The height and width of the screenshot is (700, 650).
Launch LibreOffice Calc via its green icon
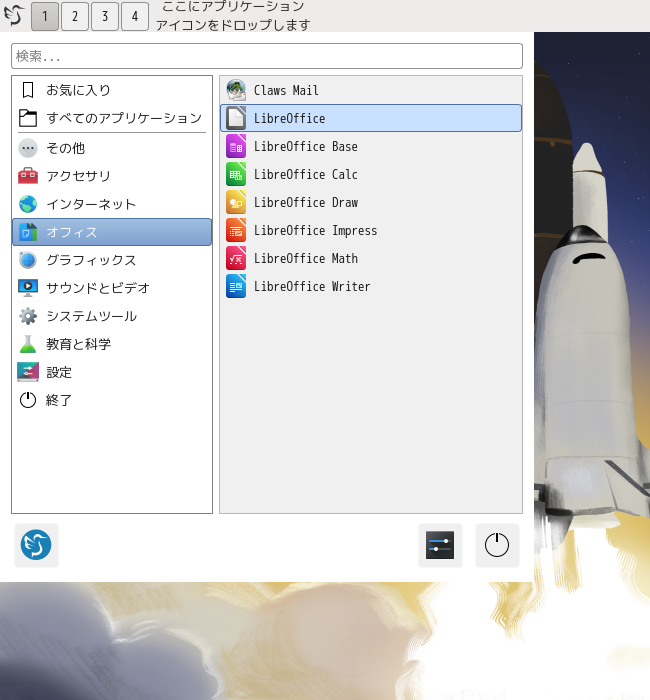236,174
